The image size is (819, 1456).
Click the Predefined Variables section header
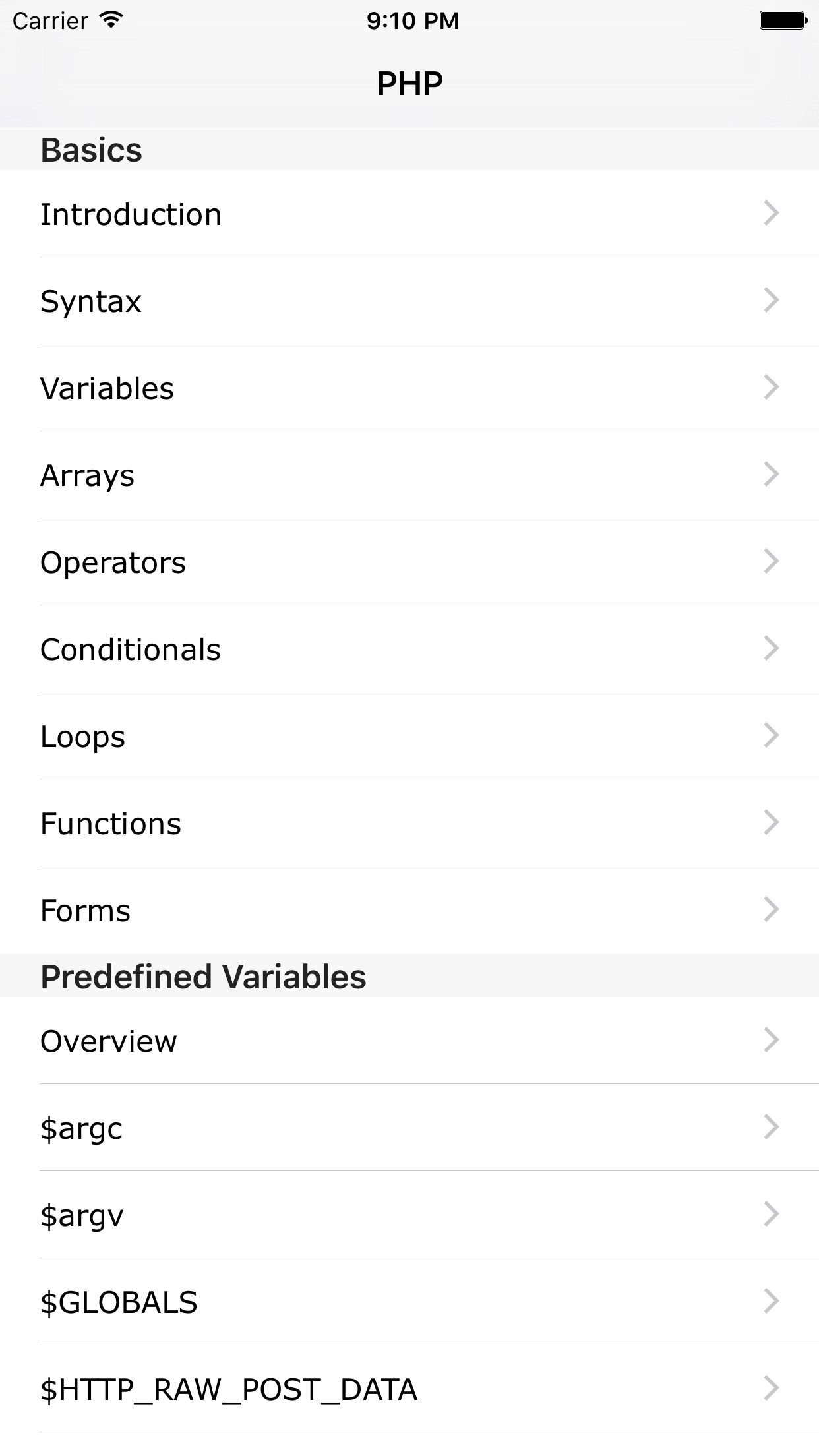(x=203, y=977)
